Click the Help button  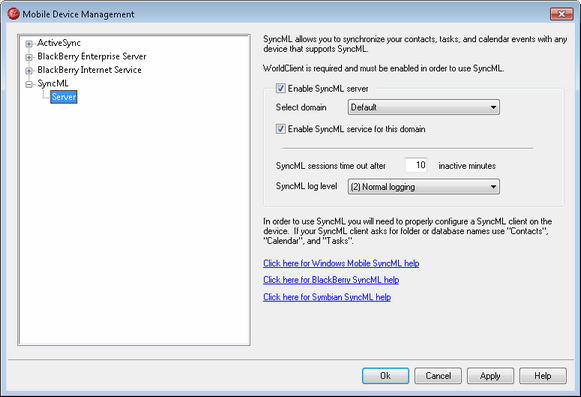coord(543,376)
